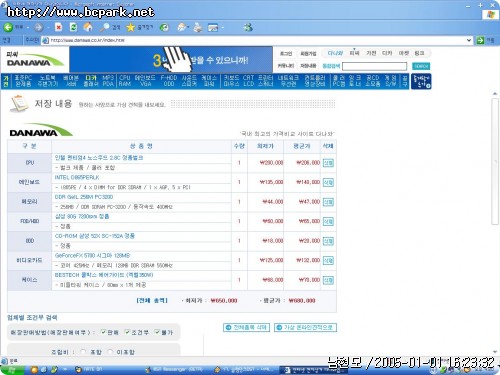Open Edit button dropdown arrow
This screenshot has height=375, width=500.
click(x=222, y=27)
